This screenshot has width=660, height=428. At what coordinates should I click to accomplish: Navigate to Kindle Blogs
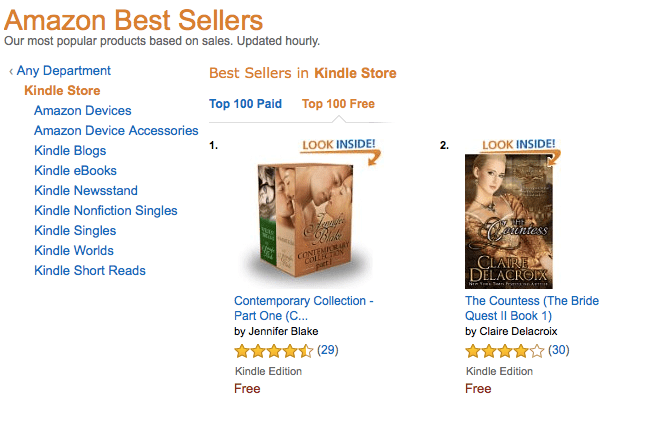(70, 151)
